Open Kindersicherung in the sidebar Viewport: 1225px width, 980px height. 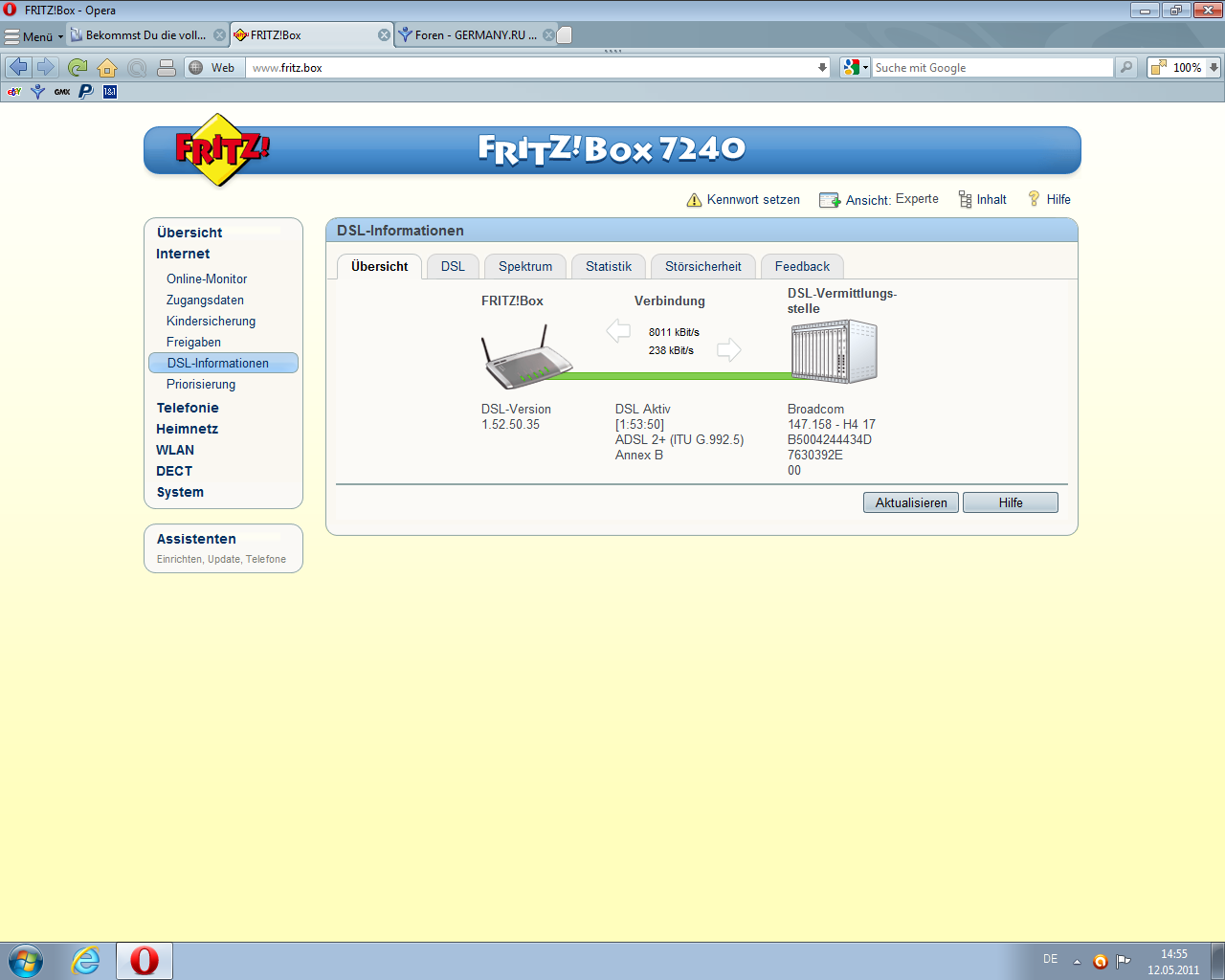point(211,321)
